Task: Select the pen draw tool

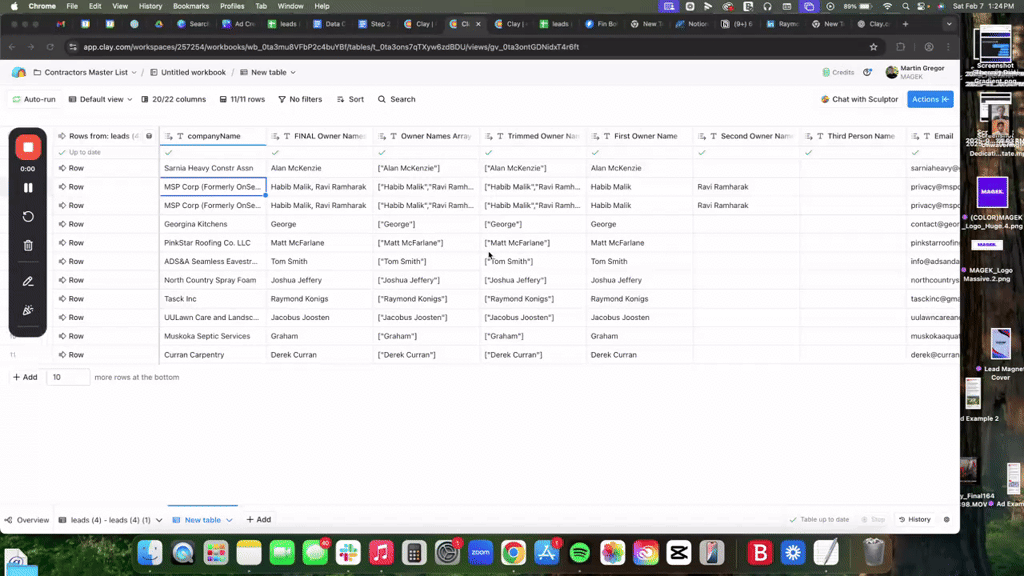Action: tap(28, 282)
